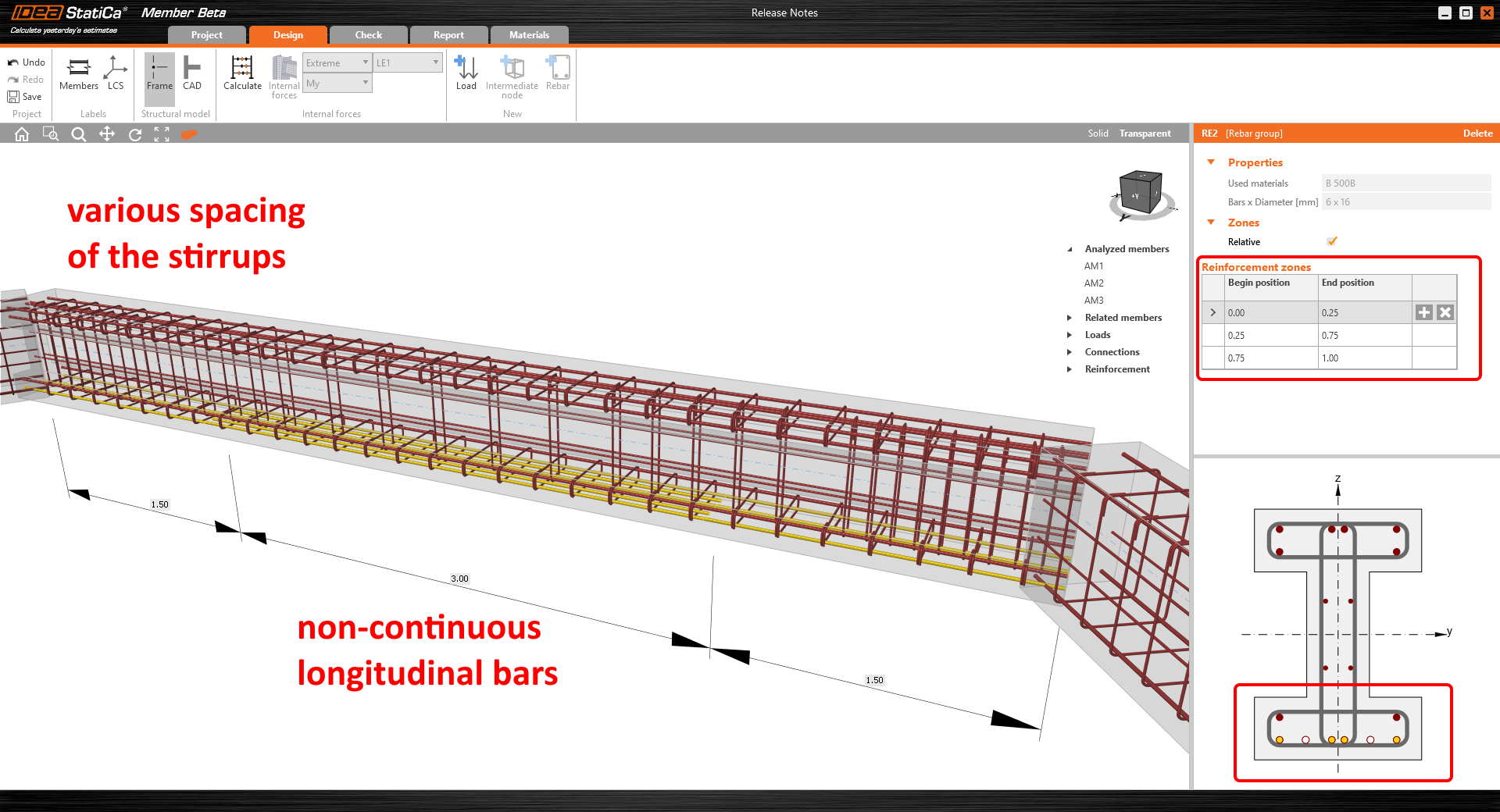Click the Save icon in Project group
The image size is (1500, 812).
pyautogui.click(x=26, y=96)
